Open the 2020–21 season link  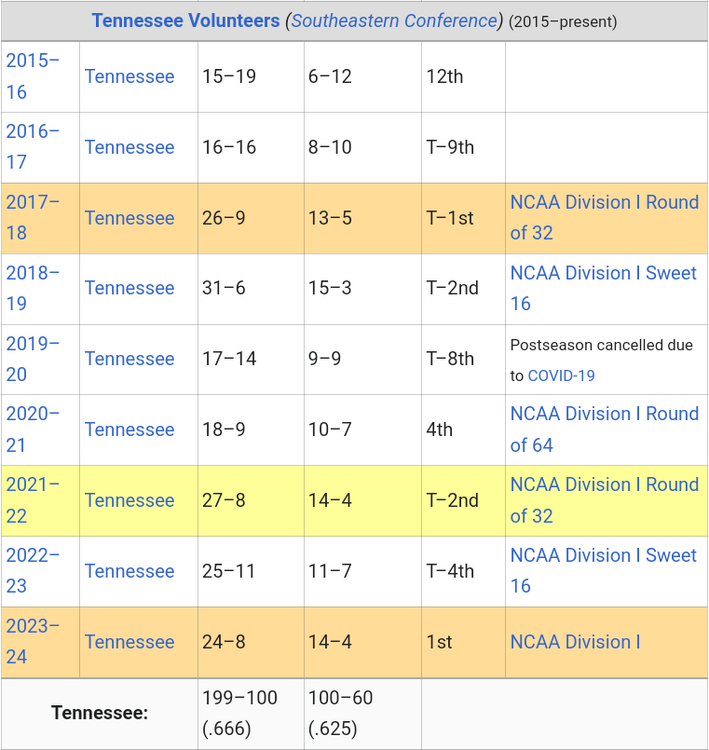click(32, 429)
